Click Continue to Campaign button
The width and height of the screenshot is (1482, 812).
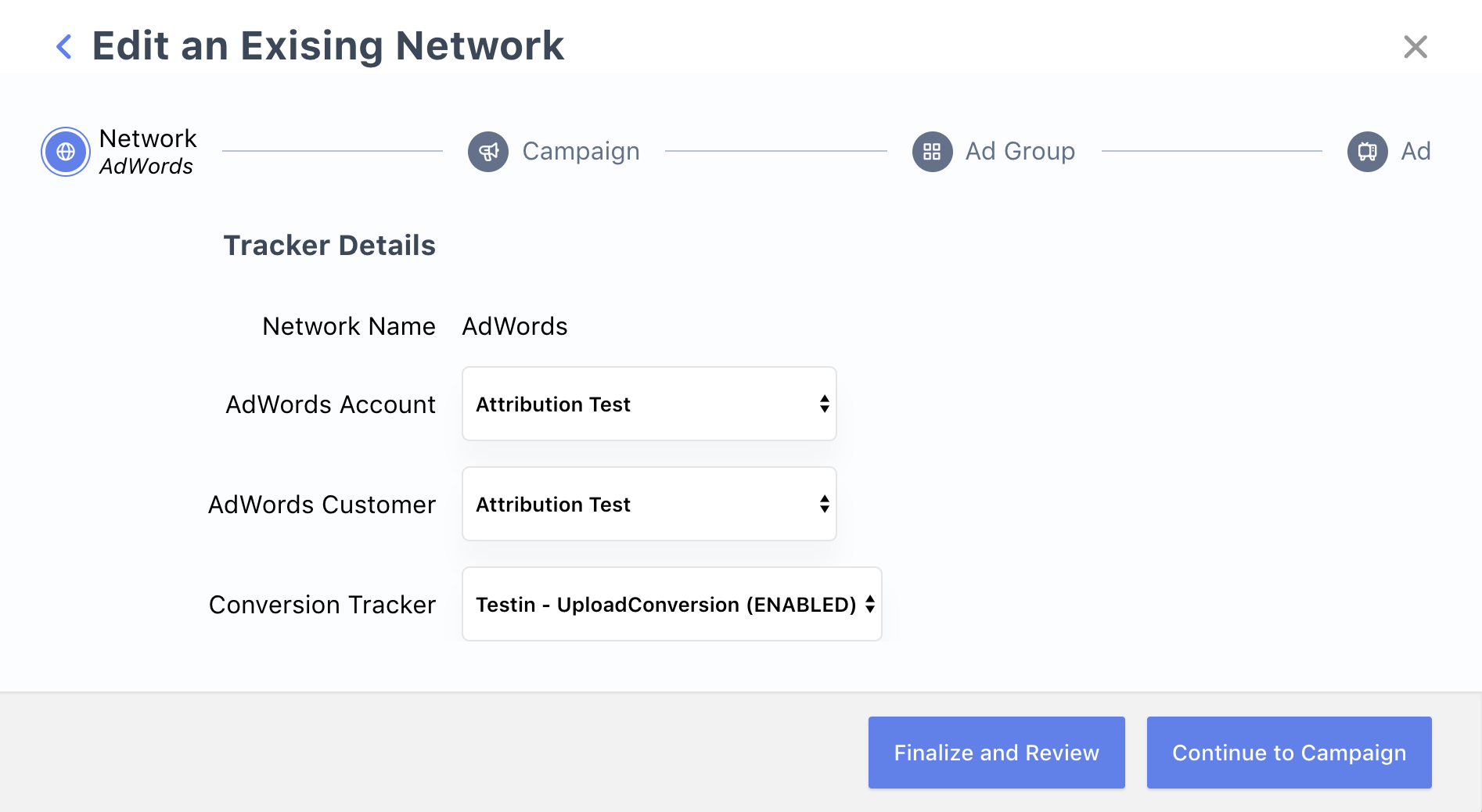point(1290,753)
